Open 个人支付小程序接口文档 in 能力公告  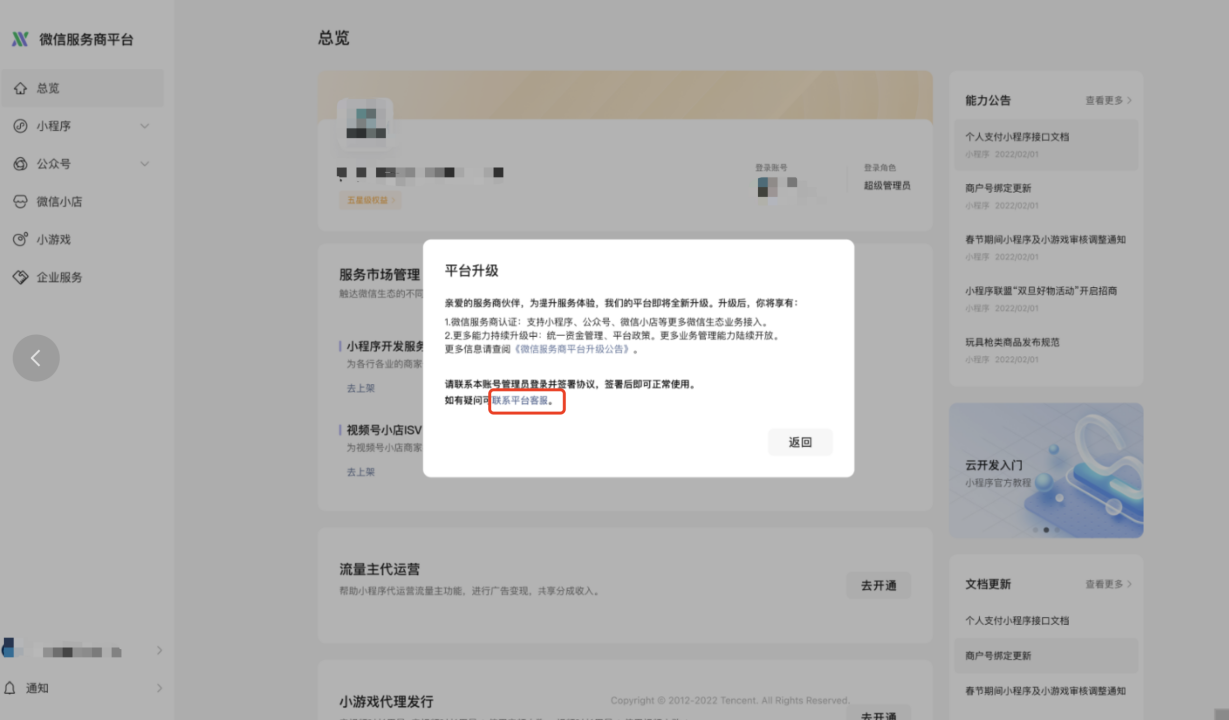[1046, 144]
